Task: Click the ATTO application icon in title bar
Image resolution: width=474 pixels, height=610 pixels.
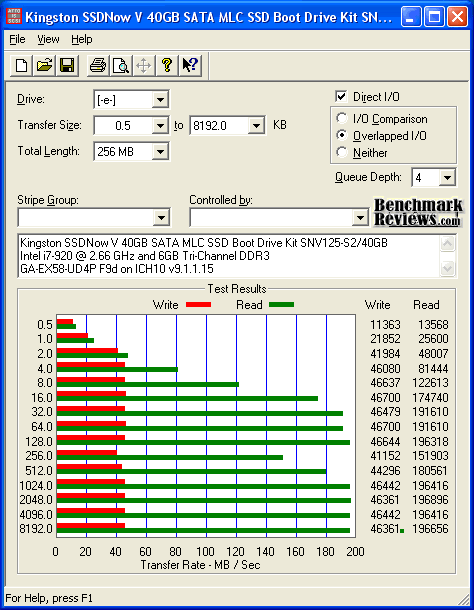Action: tap(14, 16)
